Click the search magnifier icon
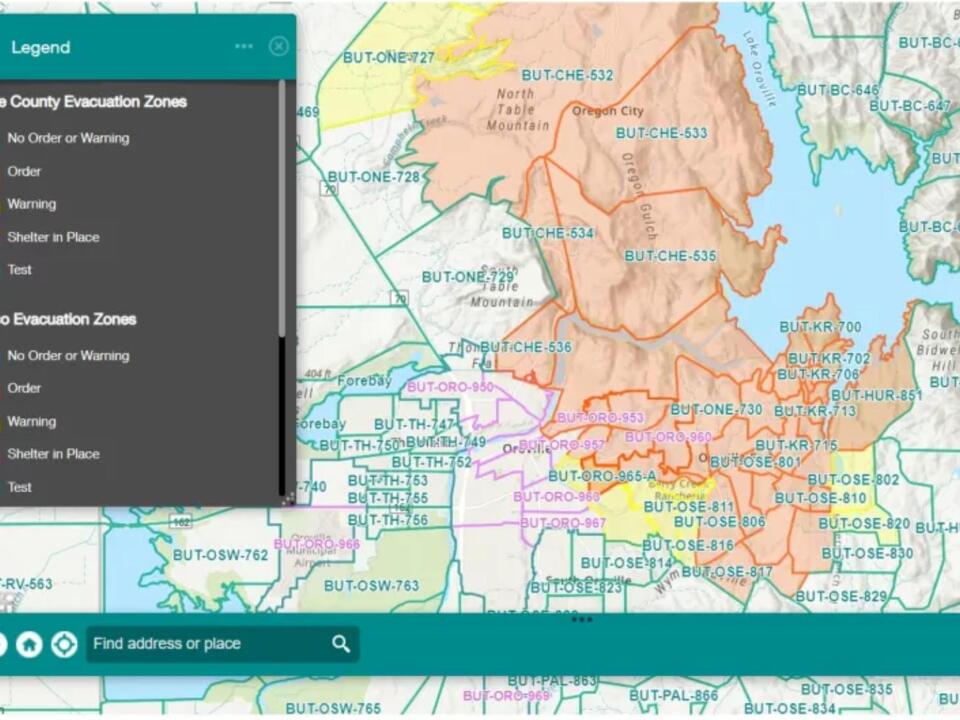 tap(341, 644)
